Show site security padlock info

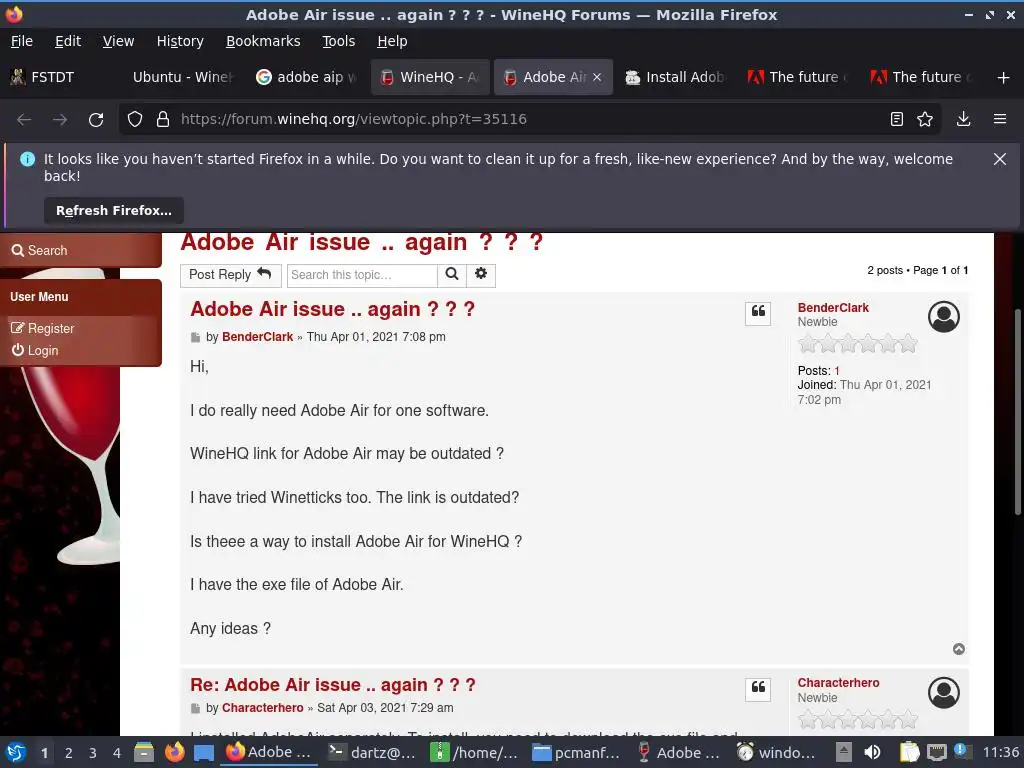(163, 120)
